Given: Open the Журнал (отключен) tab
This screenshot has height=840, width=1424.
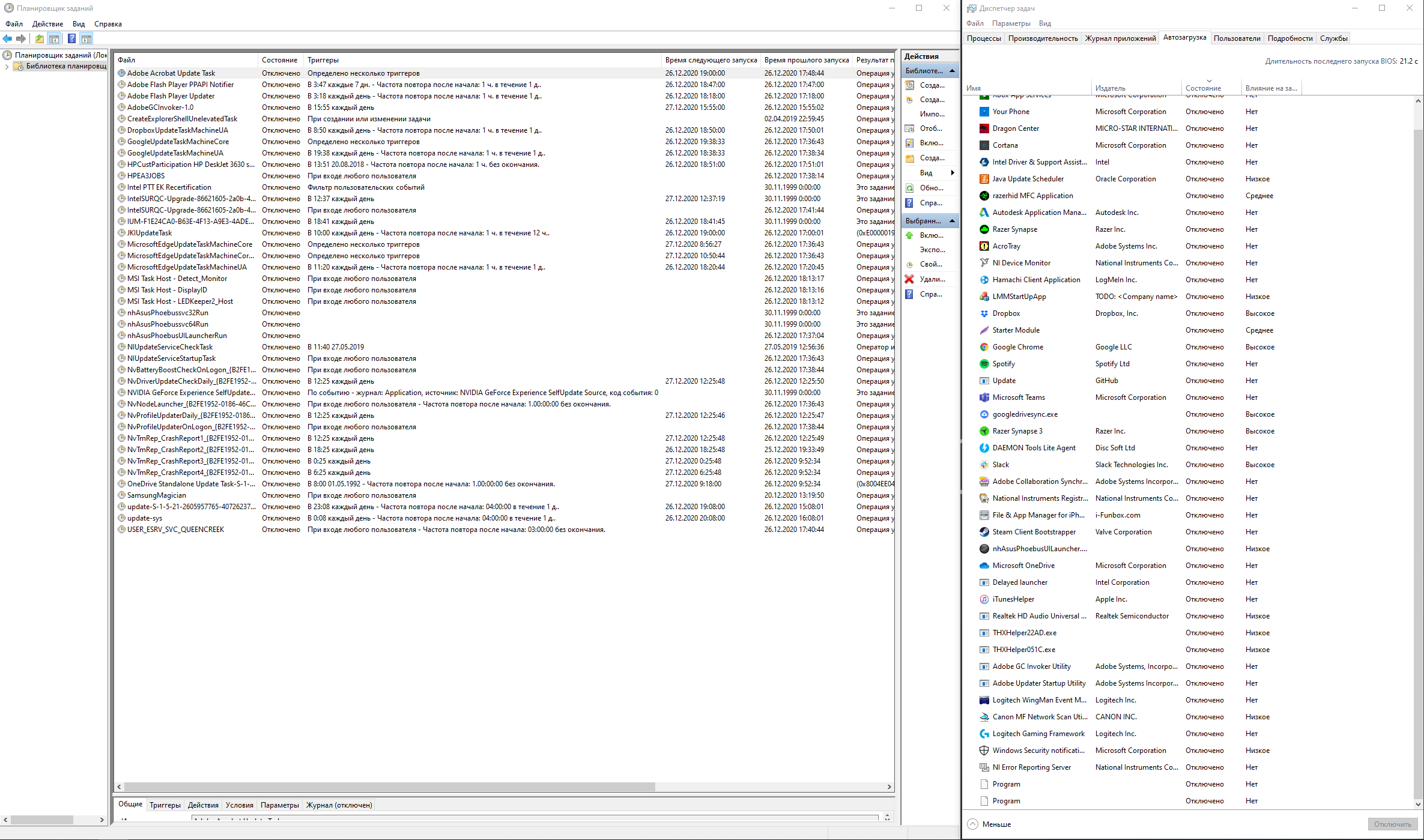Looking at the screenshot, I should tap(339, 805).
